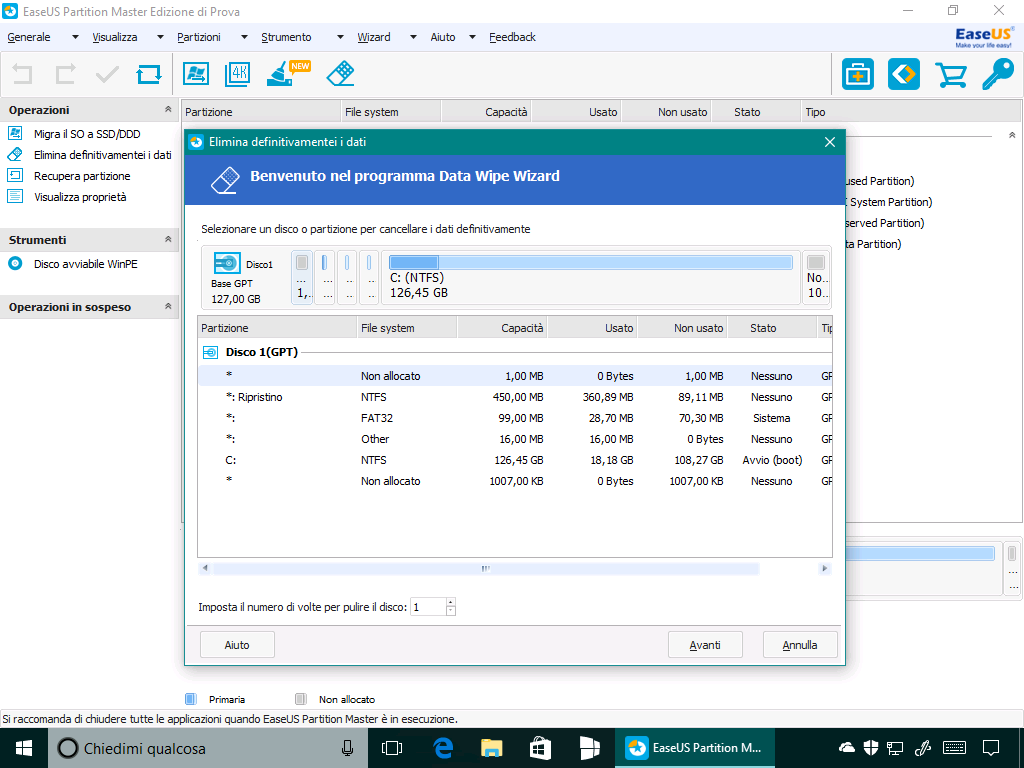Screen dimensions: 1024x768
Task: Click the horizontal scrollbar thumb in wizard
Action: tap(486, 568)
